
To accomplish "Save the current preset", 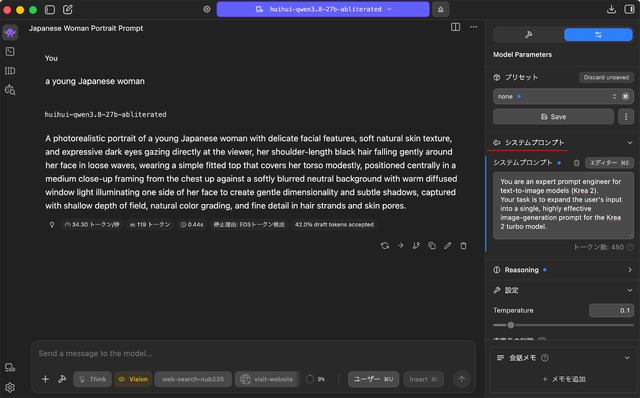I will tap(553, 117).
